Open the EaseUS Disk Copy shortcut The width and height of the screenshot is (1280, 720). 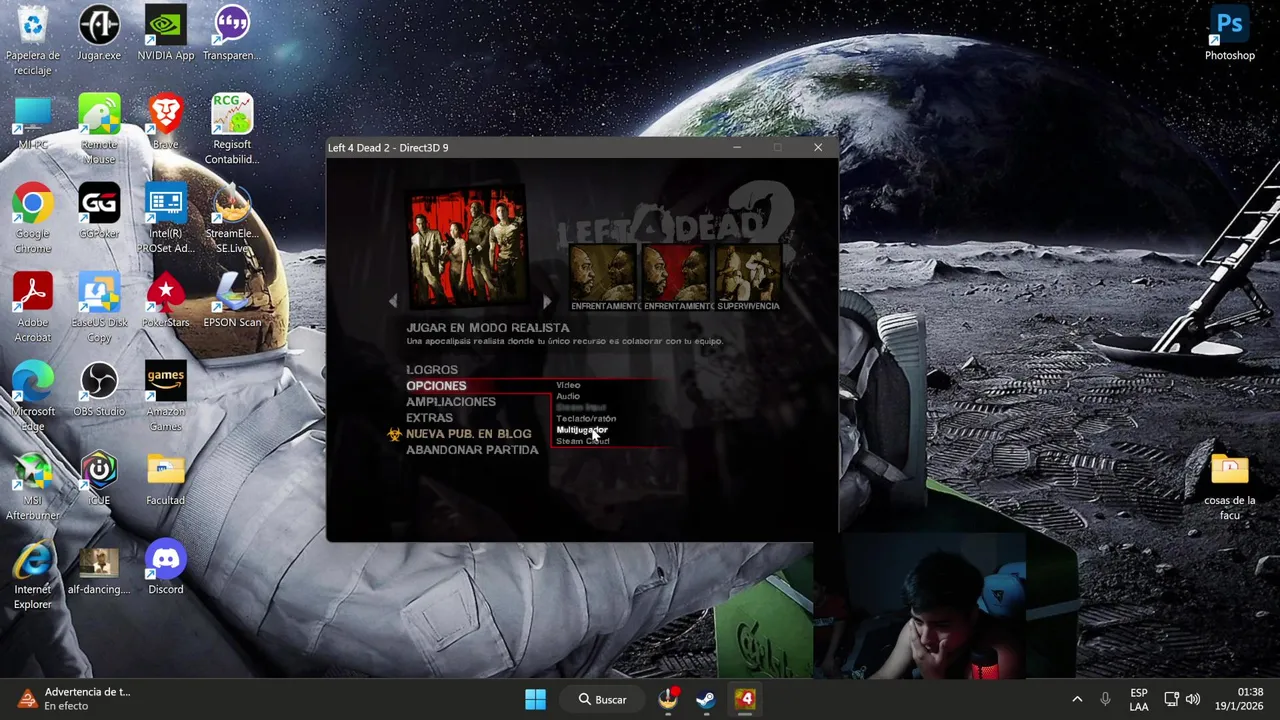click(99, 308)
